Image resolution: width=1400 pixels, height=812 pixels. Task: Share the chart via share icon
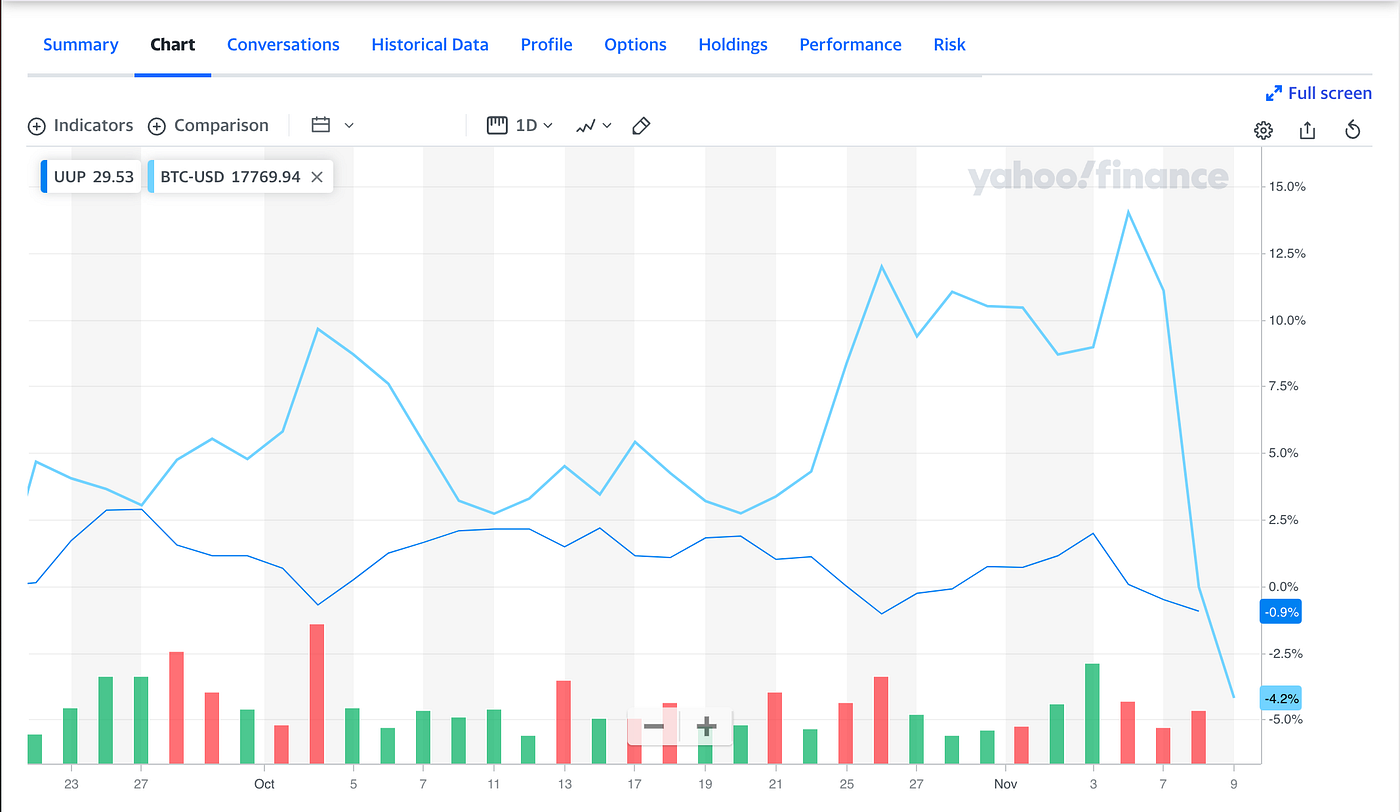pyautogui.click(x=1308, y=130)
